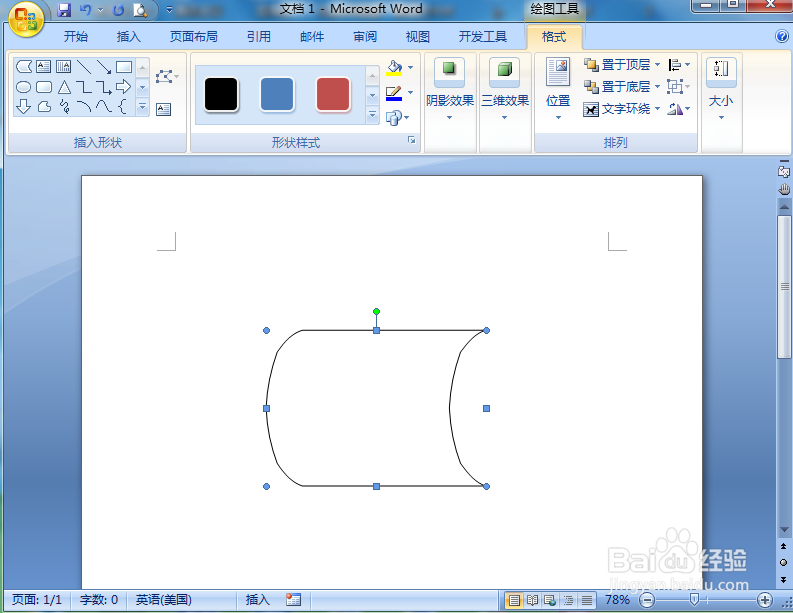Select the arc shape

click(x=84, y=106)
